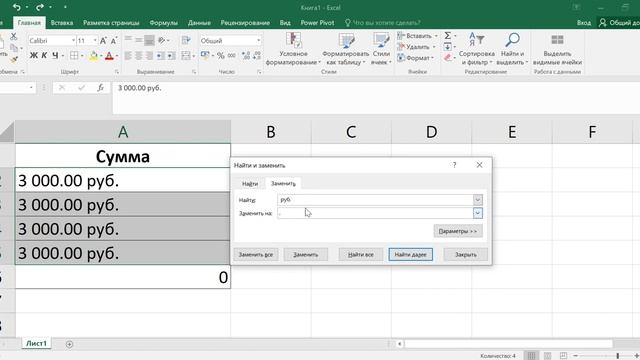This screenshot has width=640, height=360.
Task: Click the Increase Decimal icon
Action: click(246, 55)
